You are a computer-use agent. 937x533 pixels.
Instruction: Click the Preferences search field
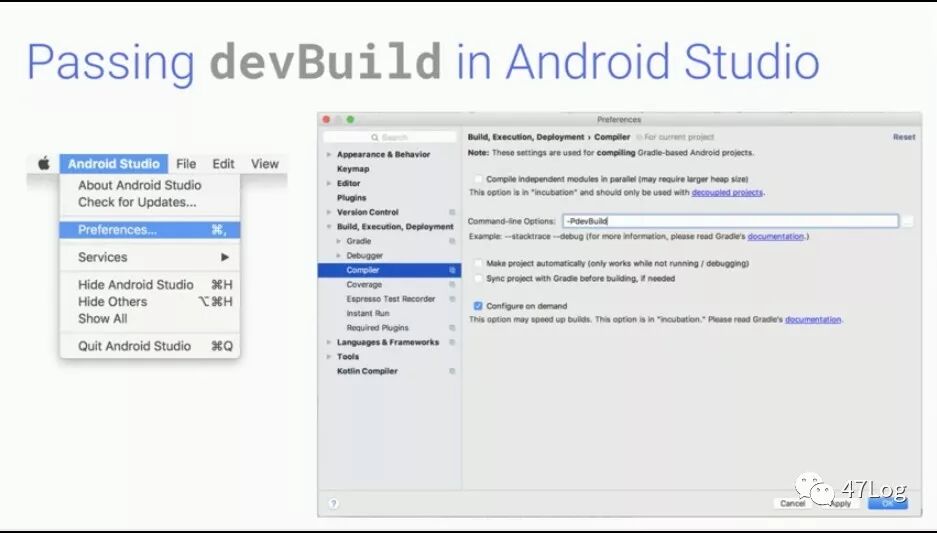[x=390, y=137]
